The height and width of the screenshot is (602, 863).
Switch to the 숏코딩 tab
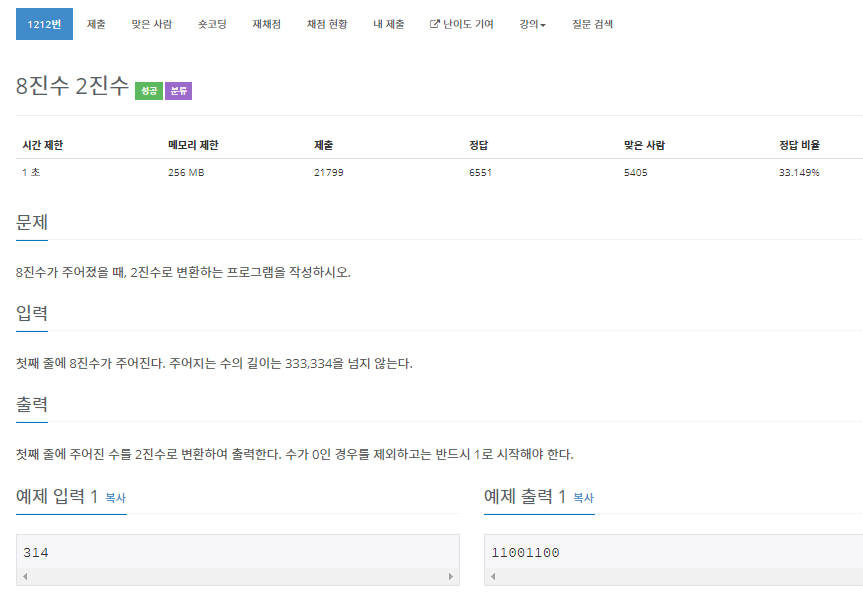[x=212, y=24]
